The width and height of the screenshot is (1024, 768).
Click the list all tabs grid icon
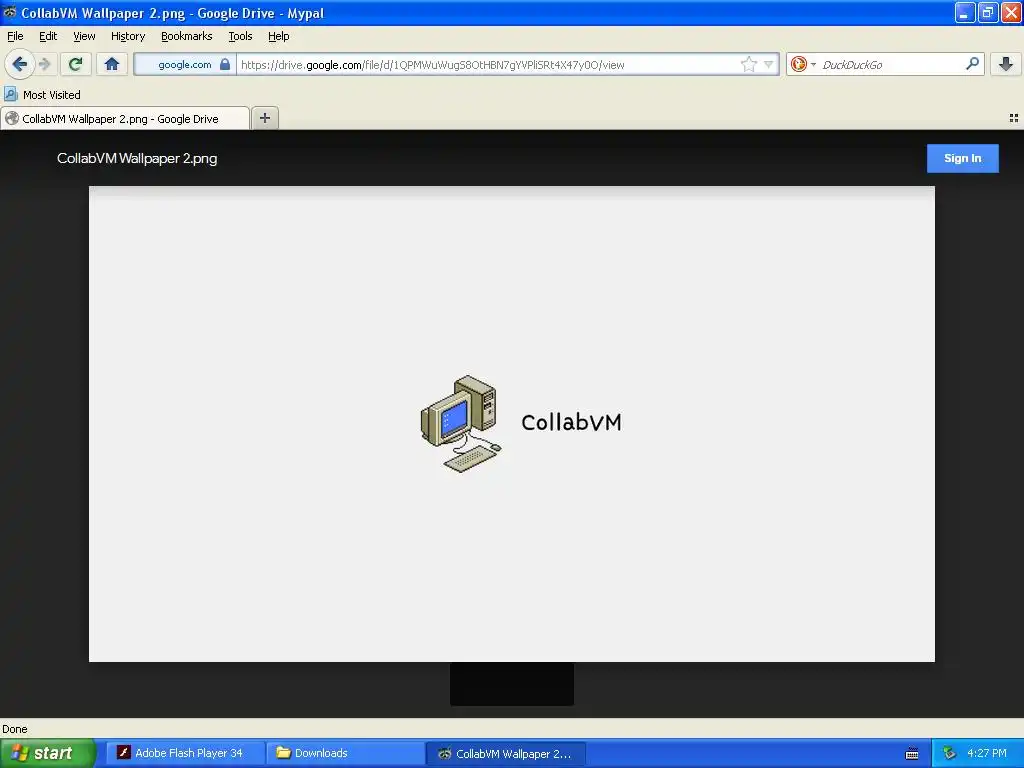coord(1014,118)
